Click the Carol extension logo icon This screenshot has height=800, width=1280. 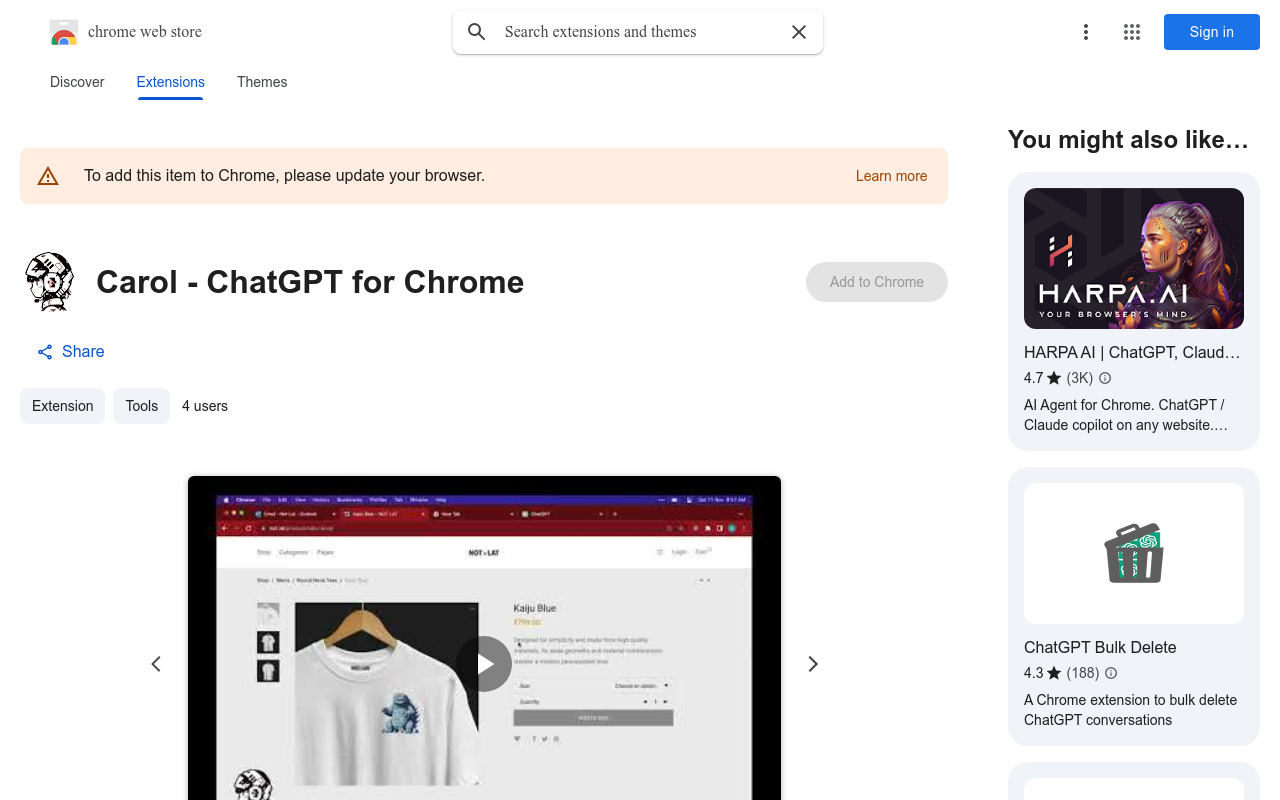pos(50,282)
